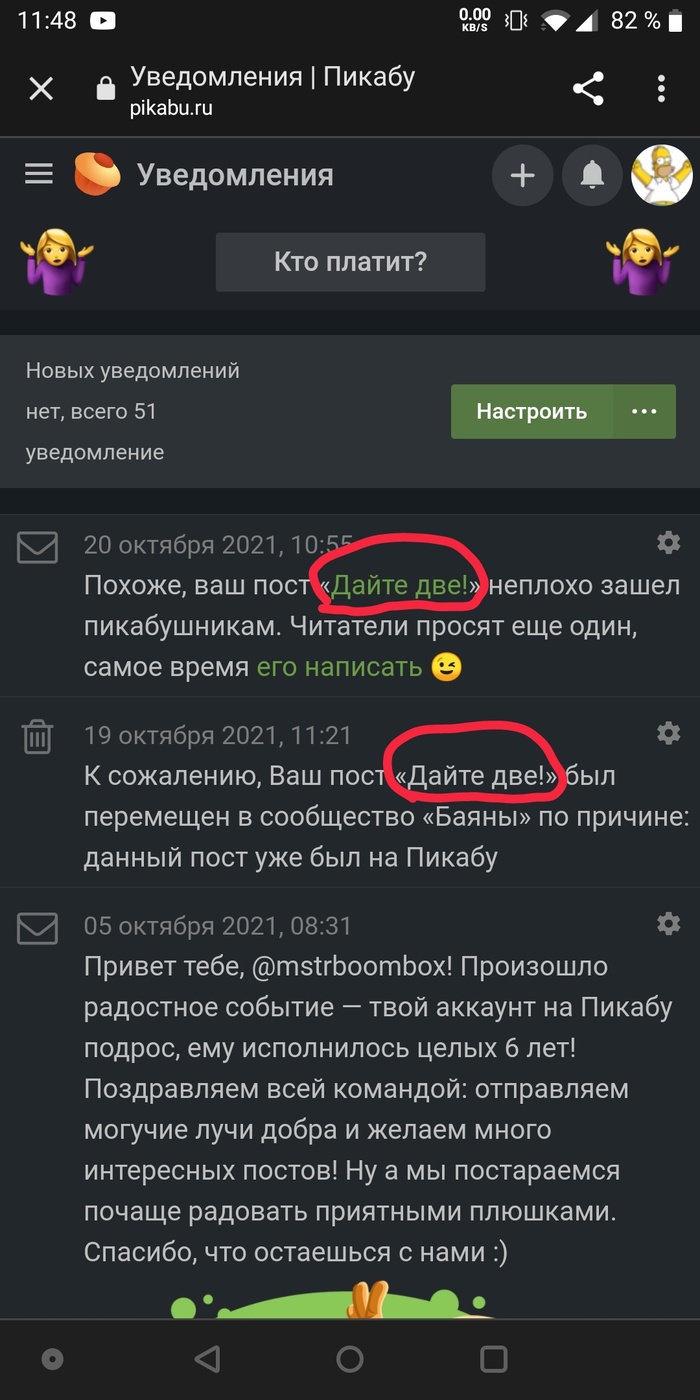Viewport: 700px width, 1400px height.
Task: Tap the padlock icon next to pikabu.ru
Action: (105, 90)
